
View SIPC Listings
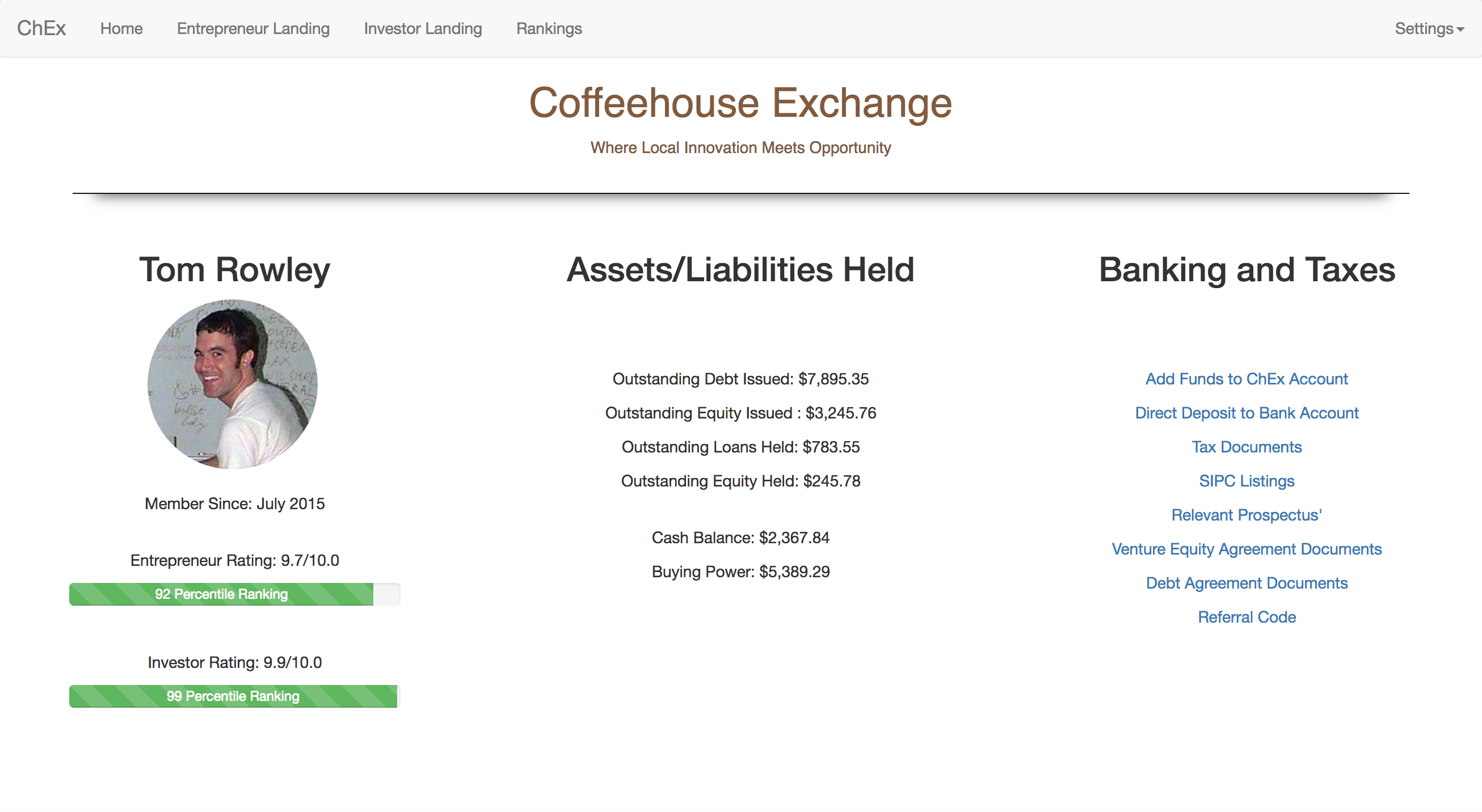tap(1246, 481)
